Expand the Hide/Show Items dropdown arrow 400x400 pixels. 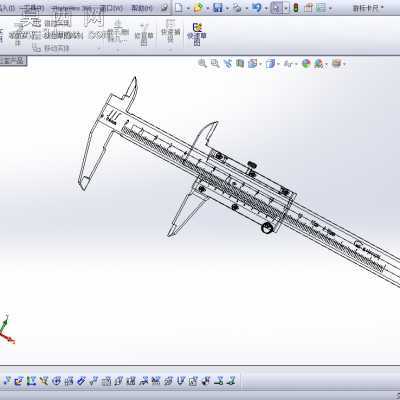coord(296,63)
